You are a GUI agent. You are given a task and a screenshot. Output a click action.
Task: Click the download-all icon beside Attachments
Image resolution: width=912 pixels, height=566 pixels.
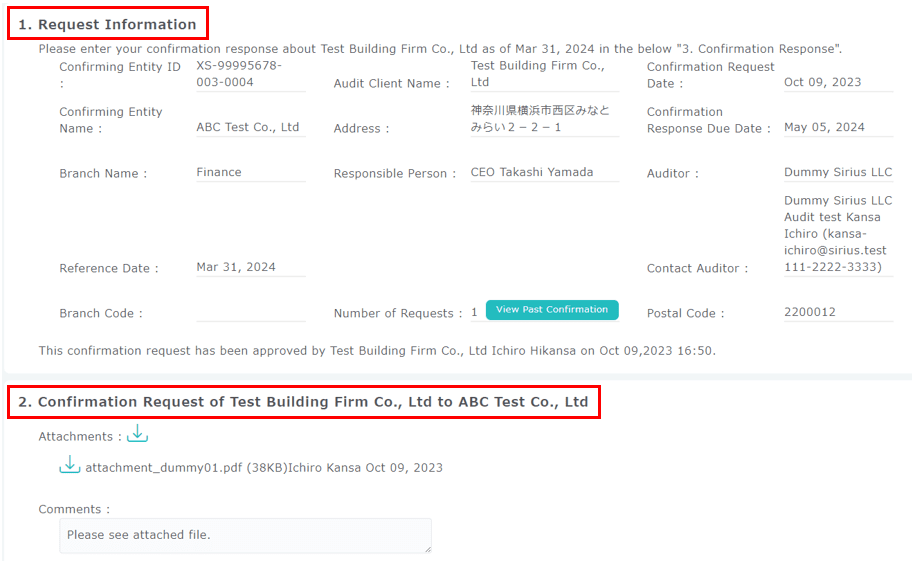[x=138, y=435]
